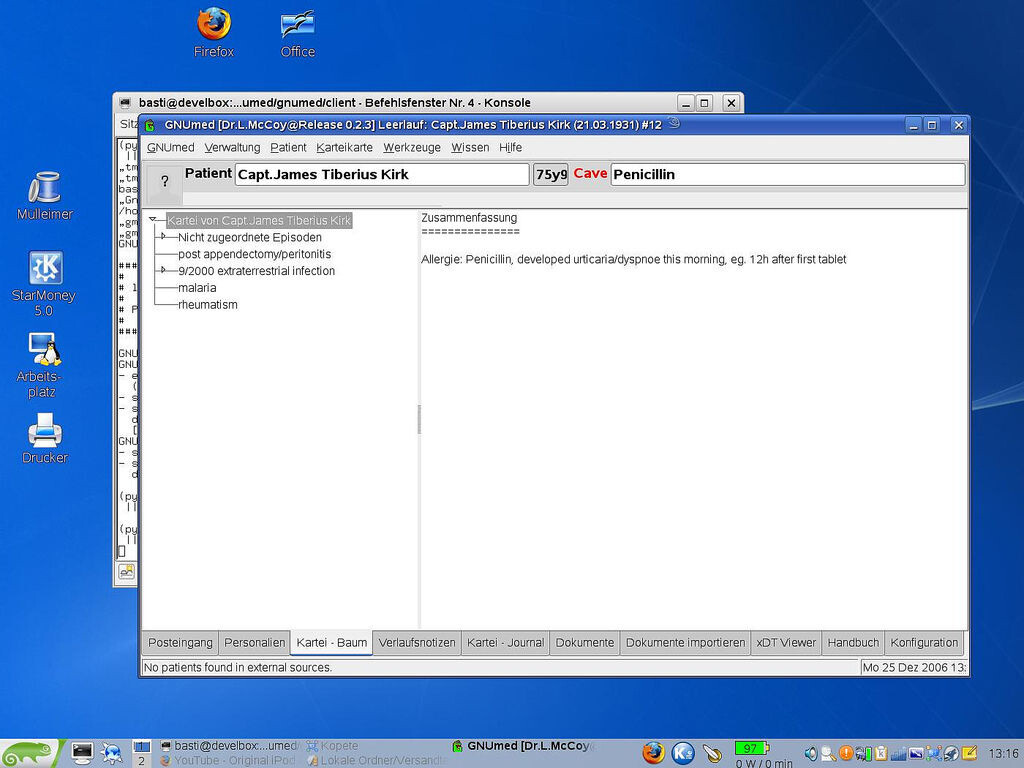The width and height of the screenshot is (1024, 768).
Task: Click the Cave Penicillin allergy field
Action: click(x=788, y=174)
